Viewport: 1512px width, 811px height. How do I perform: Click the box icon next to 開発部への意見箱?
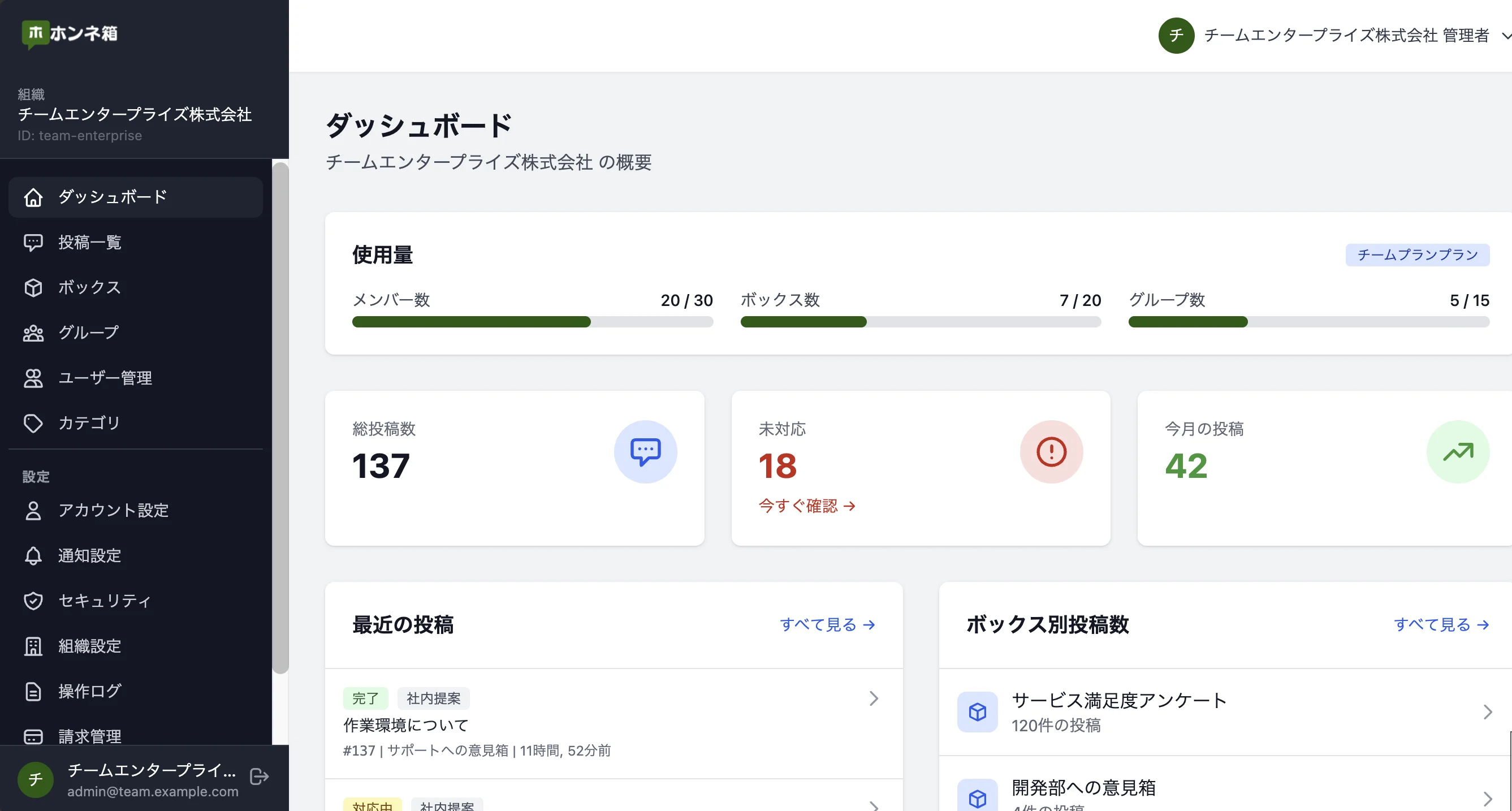977,797
